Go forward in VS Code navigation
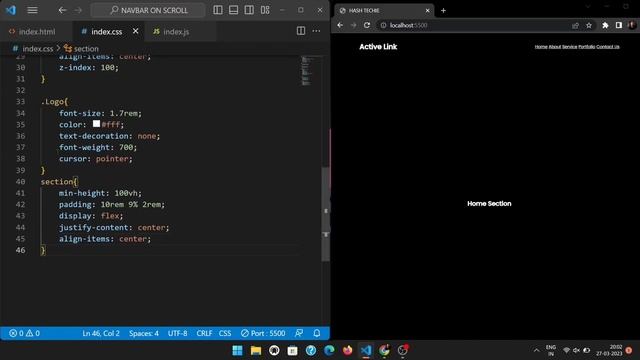Screen dimensions: 640x360 click(x=78, y=10)
